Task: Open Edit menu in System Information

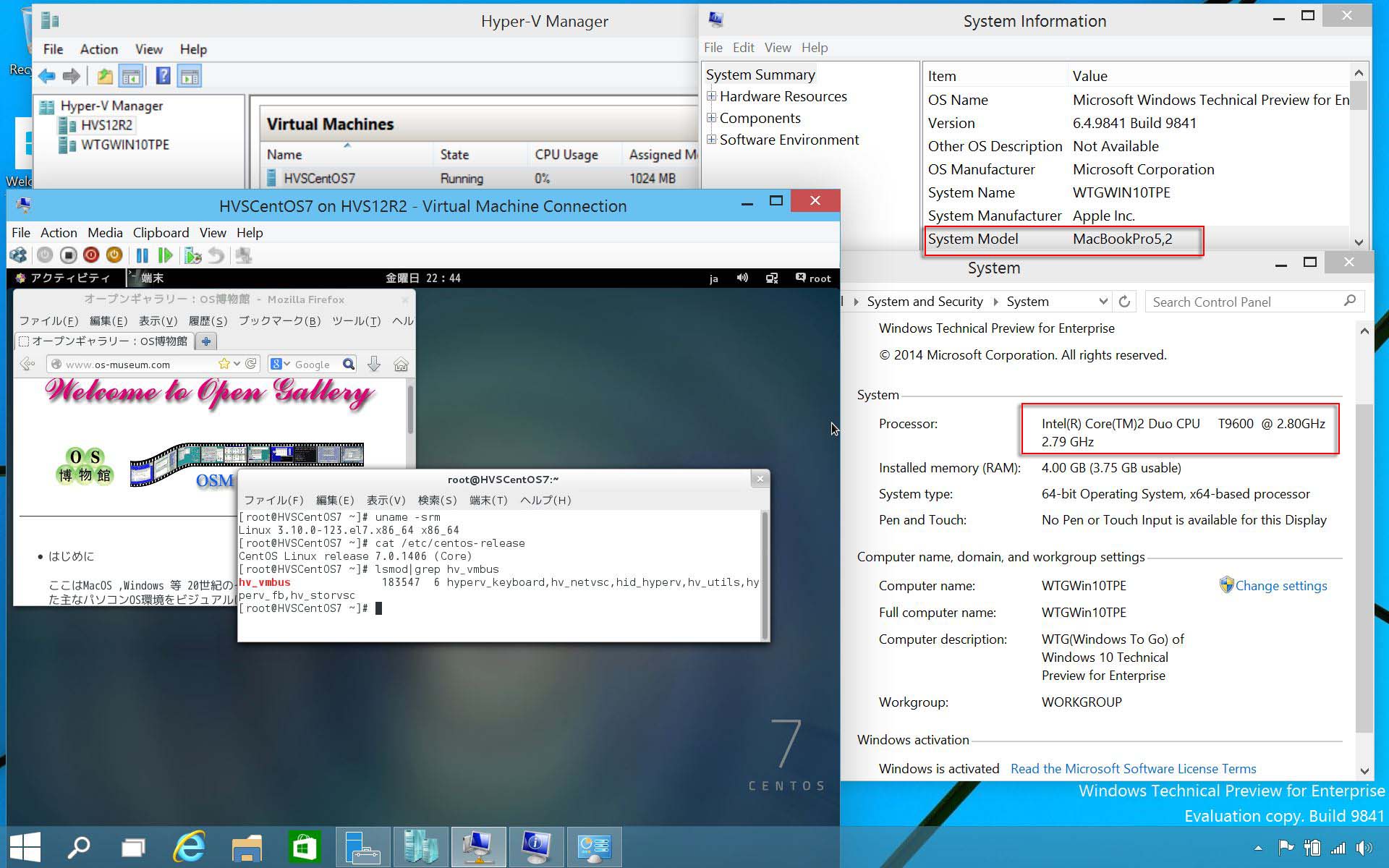Action: (x=743, y=48)
